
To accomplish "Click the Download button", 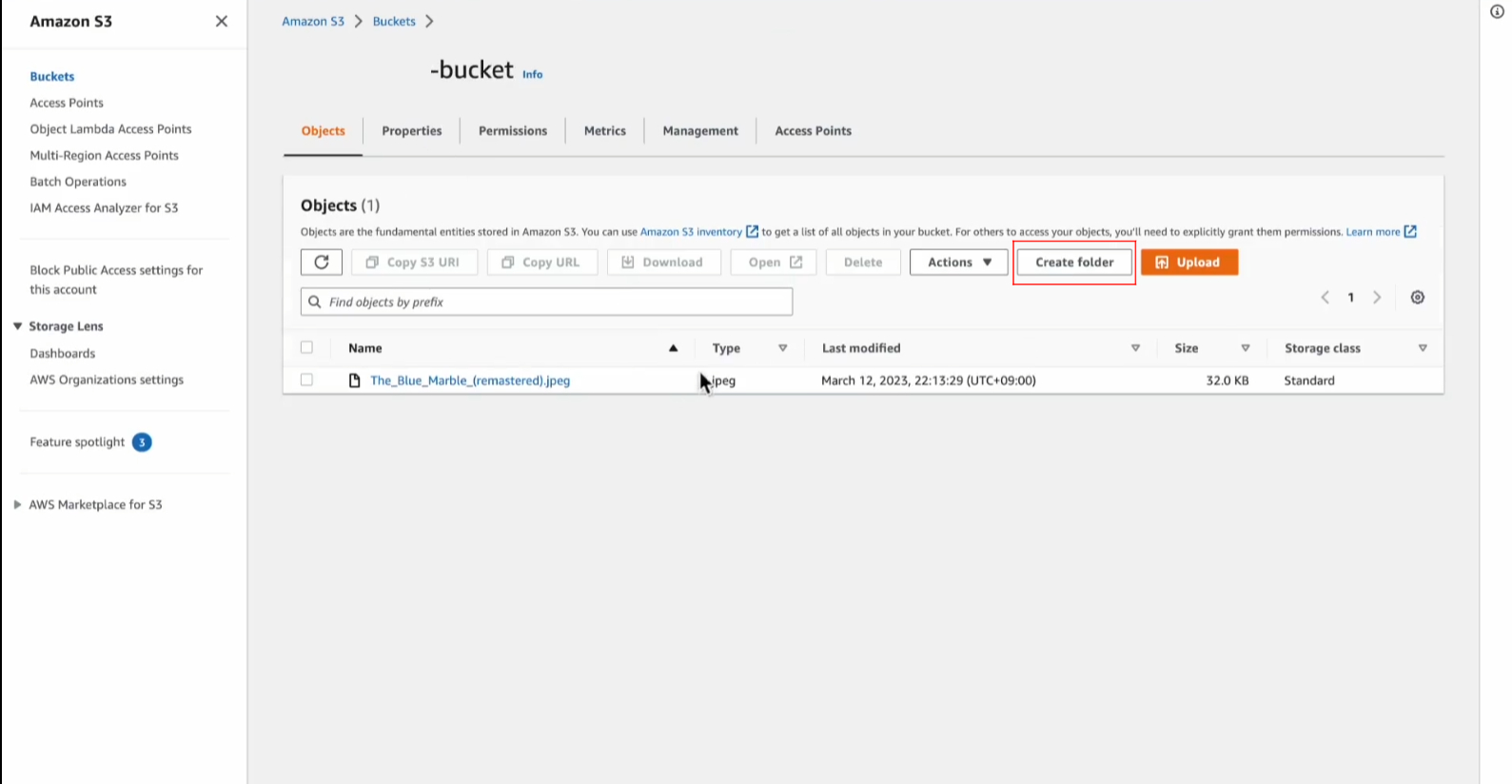I will (x=664, y=262).
